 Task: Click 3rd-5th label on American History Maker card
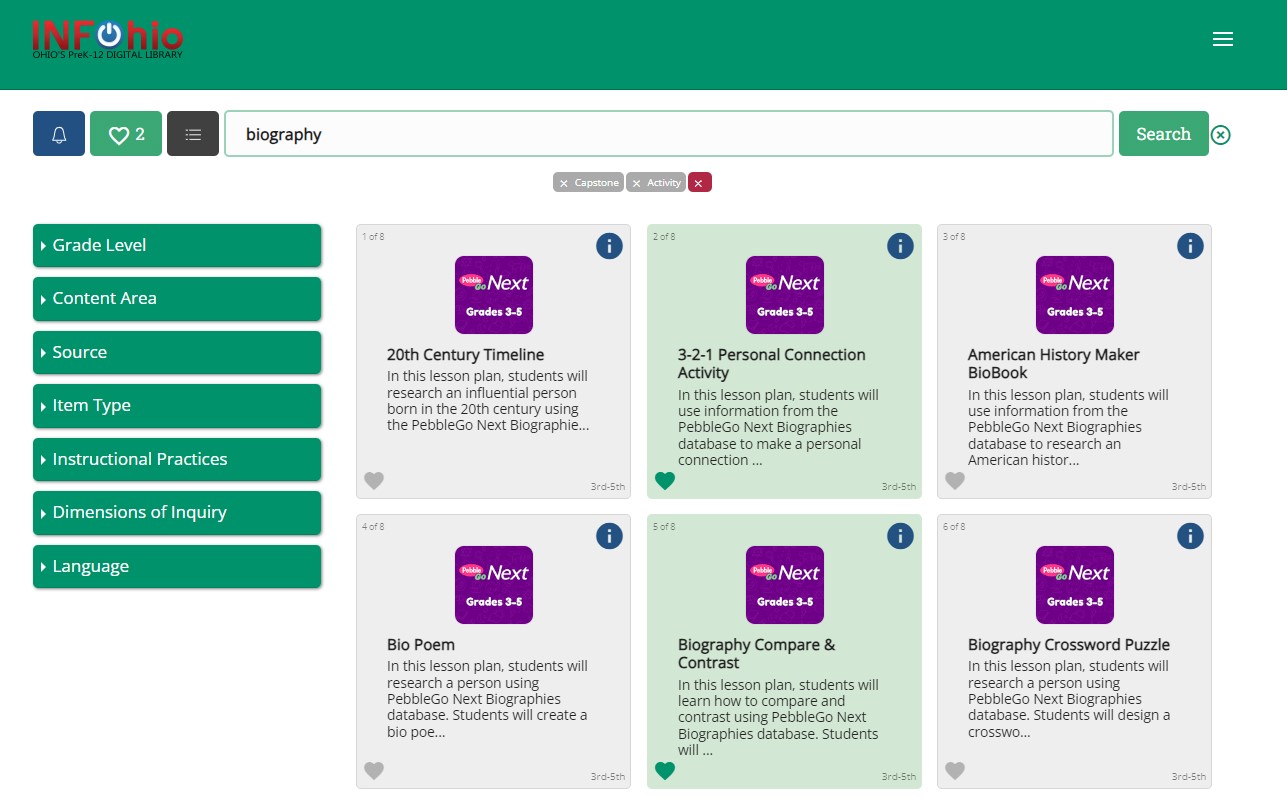[x=1189, y=487]
